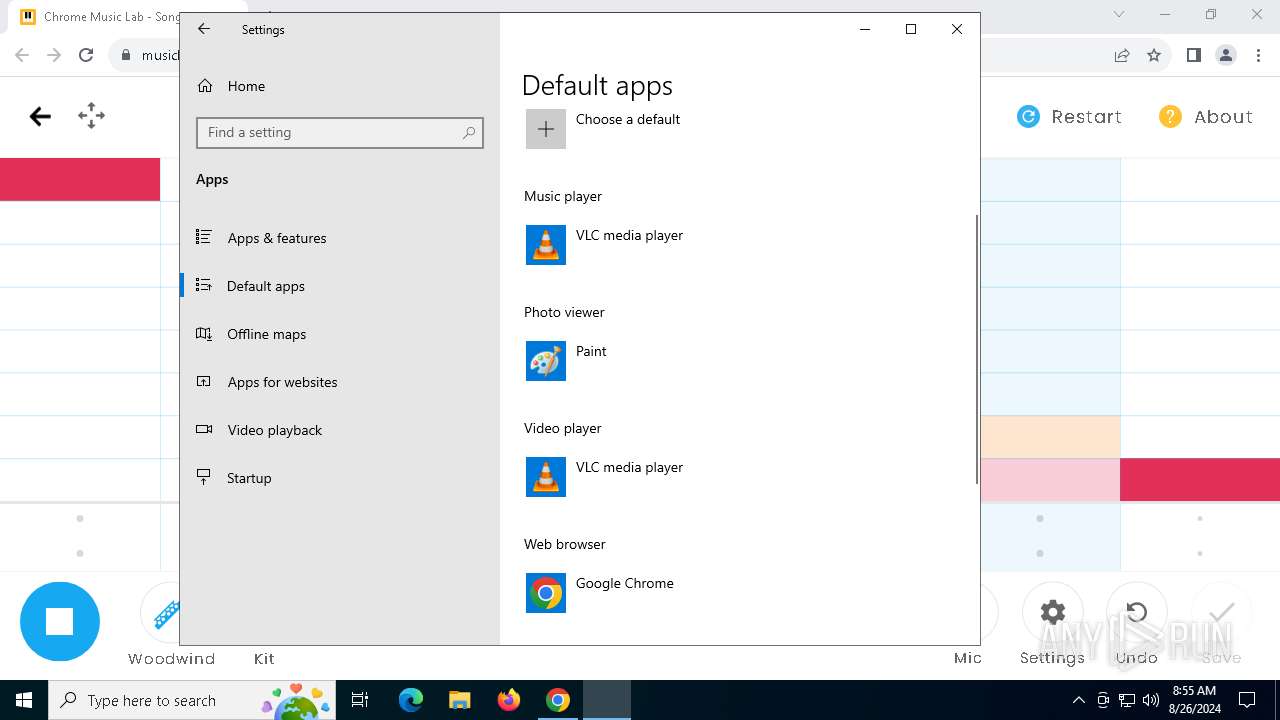Click the Web browser section heading
1280x720 pixels.
565,544
